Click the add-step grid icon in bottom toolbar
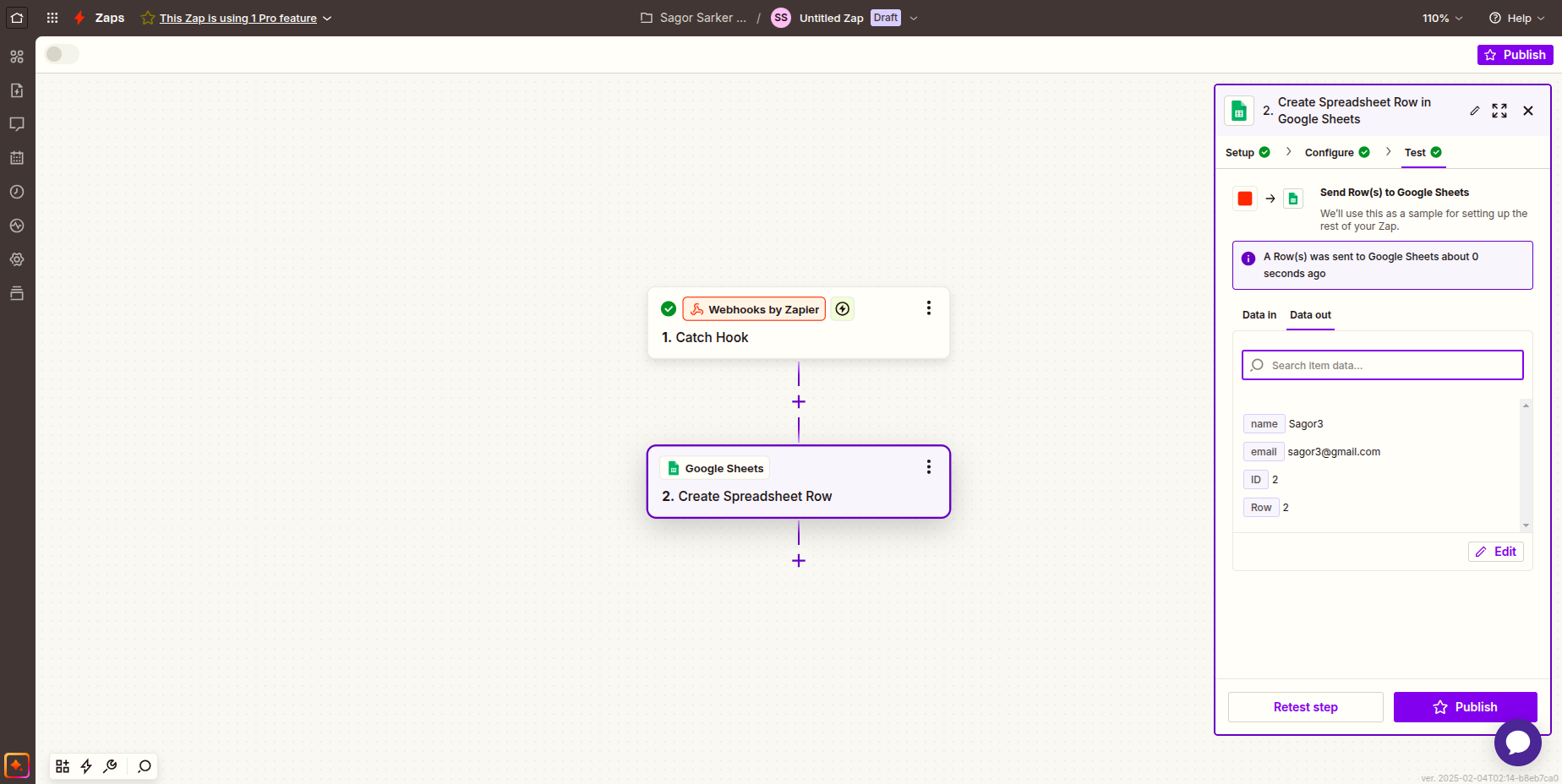Image resolution: width=1562 pixels, height=784 pixels. pyautogui.click(x=63, y=766)
